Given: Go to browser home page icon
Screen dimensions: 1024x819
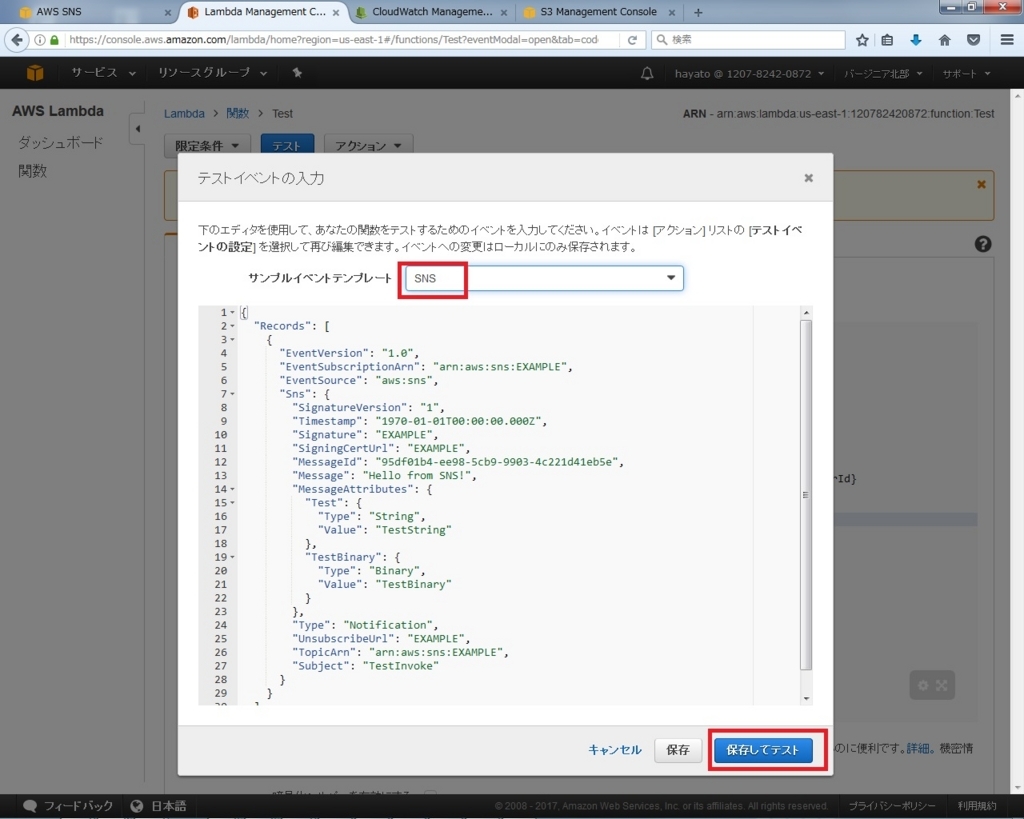Looking at the screenshot, I should coord(944,40).
